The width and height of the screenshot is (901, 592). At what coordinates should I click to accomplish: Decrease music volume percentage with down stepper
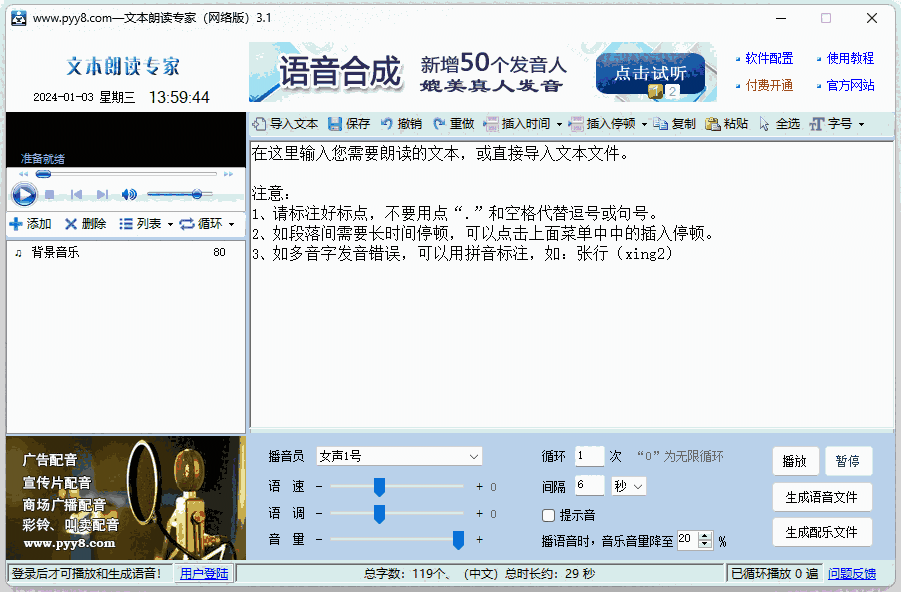[x=705, y=544]
